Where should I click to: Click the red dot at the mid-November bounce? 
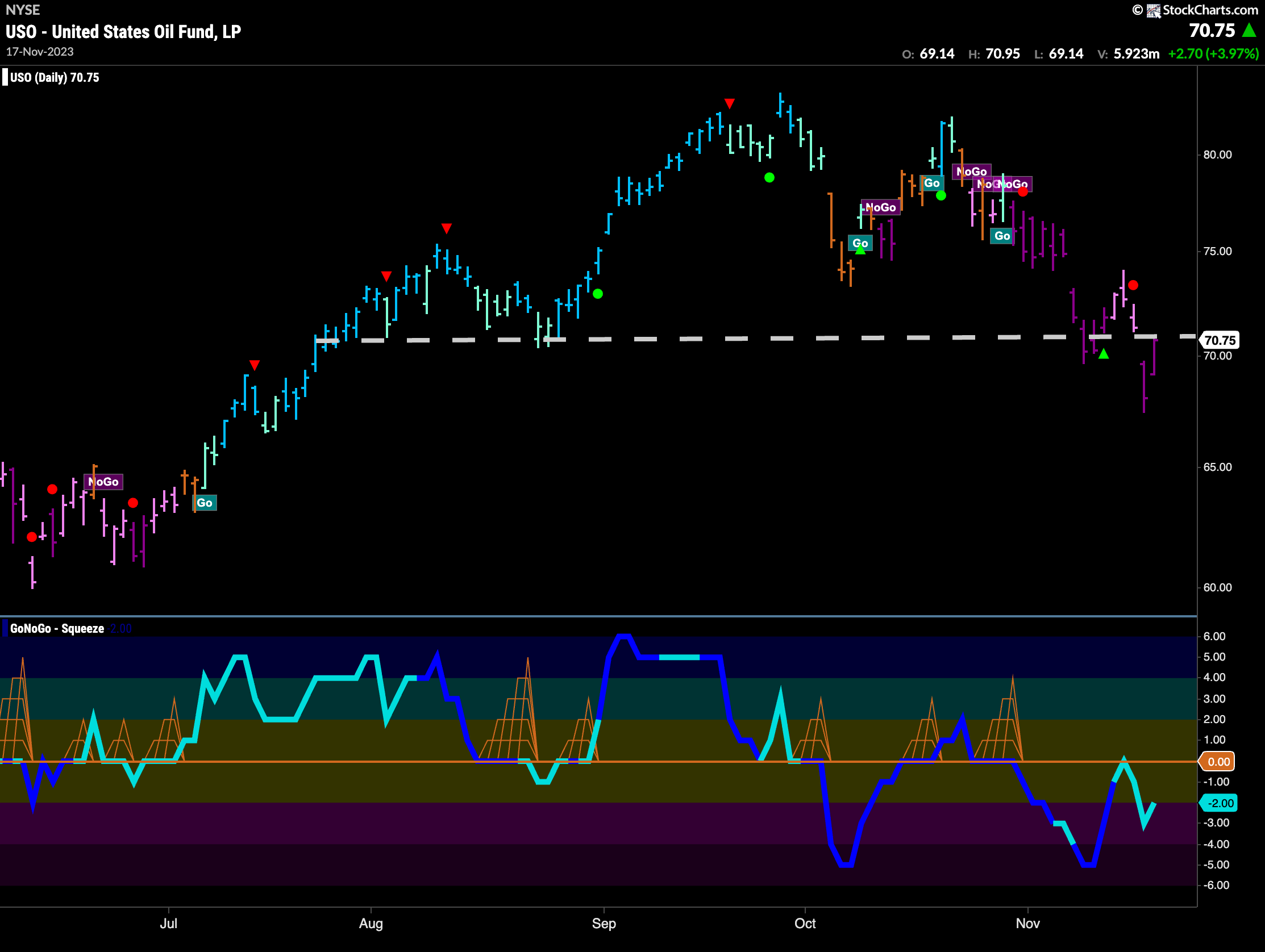1133,285
